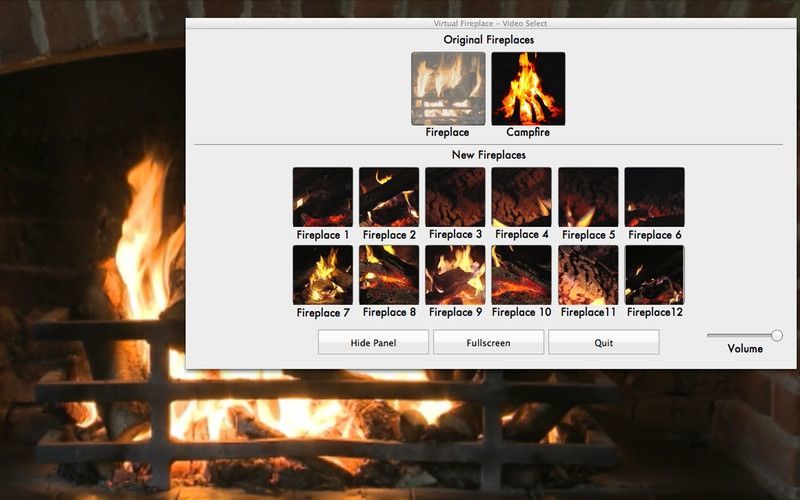This screenshot has height=500, width=800.
Task: Open the Fireplace 3 thumbnail
Action: click(x=455, y=197)
